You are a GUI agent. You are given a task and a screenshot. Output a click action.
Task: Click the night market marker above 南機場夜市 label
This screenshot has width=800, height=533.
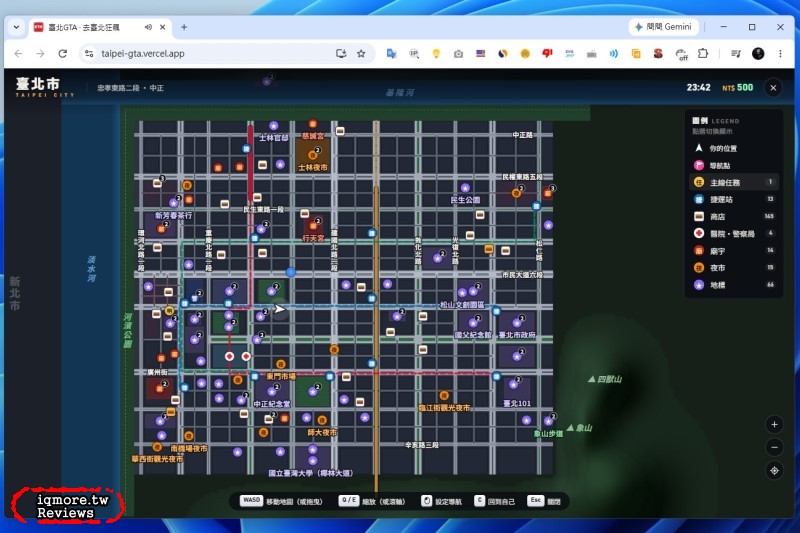click(x=189, y=436)
